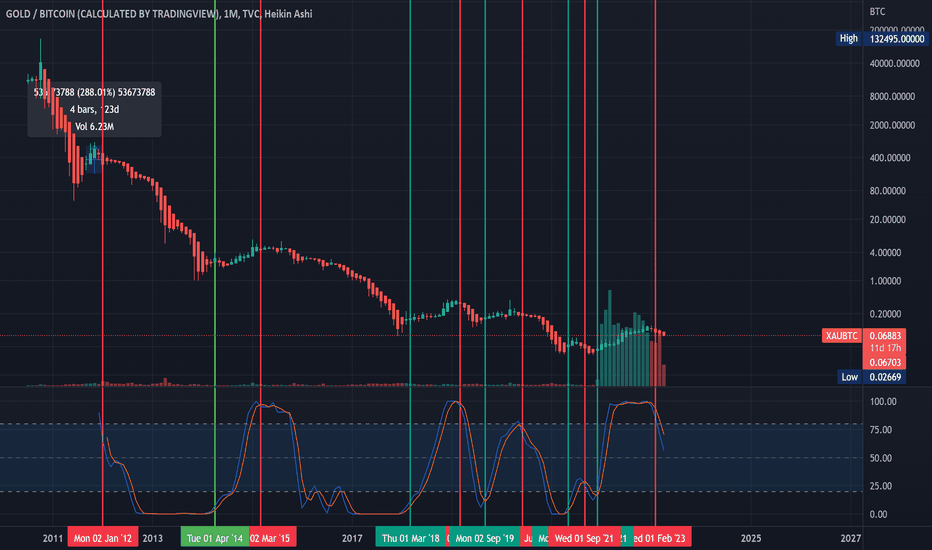Click the BTC currency label on the price axis
932x550 pixels.
(877, 11)
